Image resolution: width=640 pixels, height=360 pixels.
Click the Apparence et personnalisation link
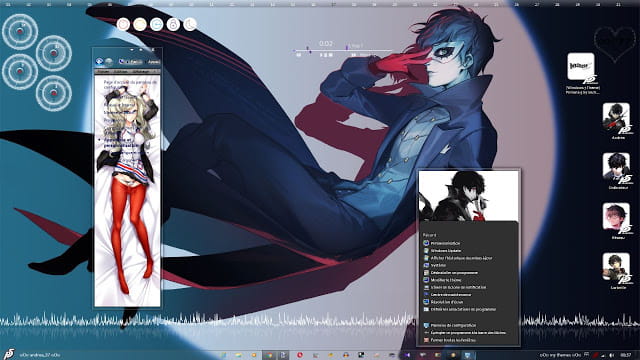[x=116, y=142]
